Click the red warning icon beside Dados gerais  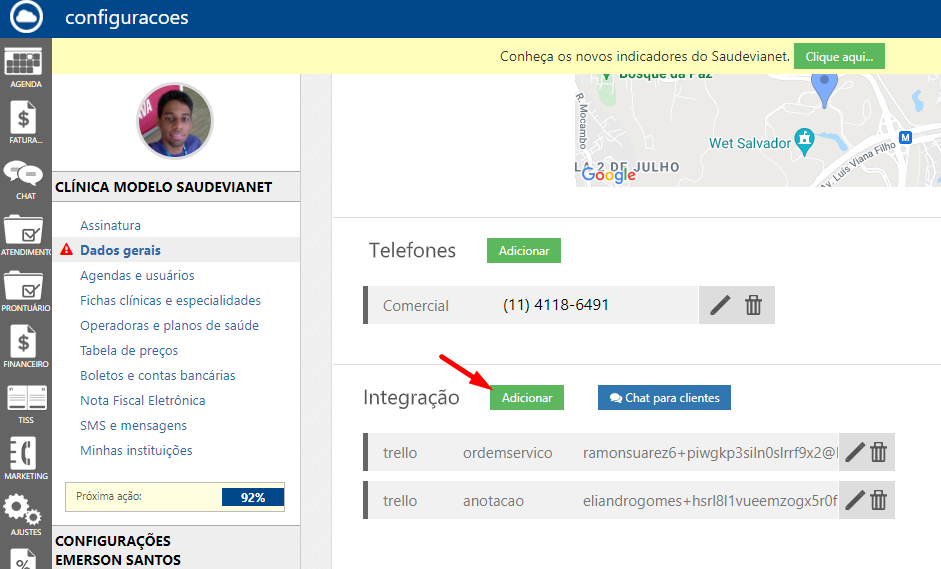(66, 250)
